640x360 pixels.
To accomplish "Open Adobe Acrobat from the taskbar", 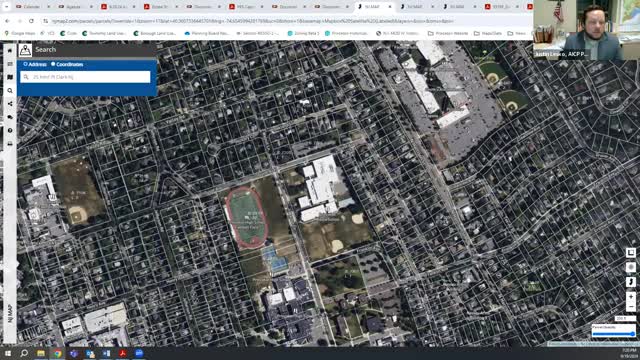I will click(x=122, y=353).
